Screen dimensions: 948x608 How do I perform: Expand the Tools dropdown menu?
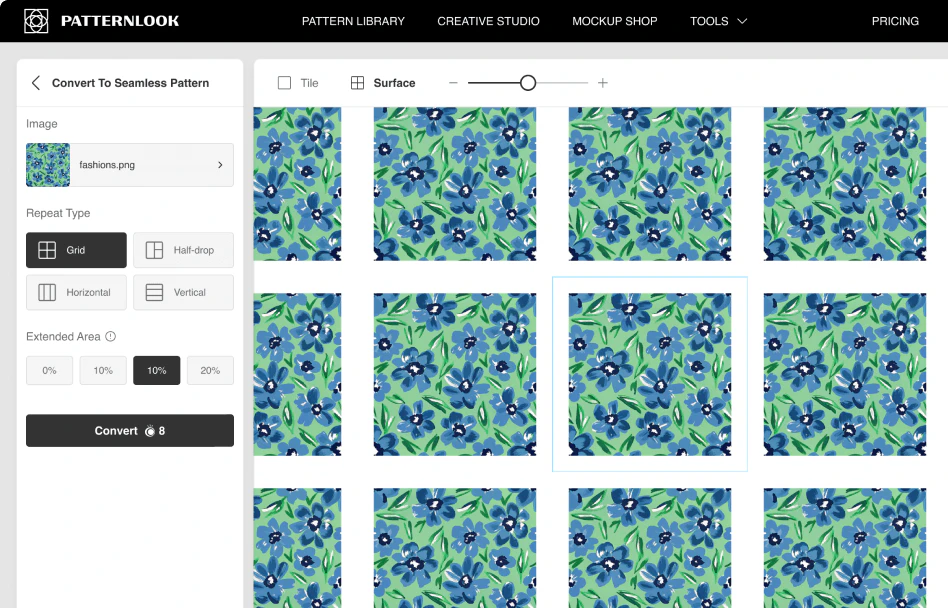[x=718, y=21]
